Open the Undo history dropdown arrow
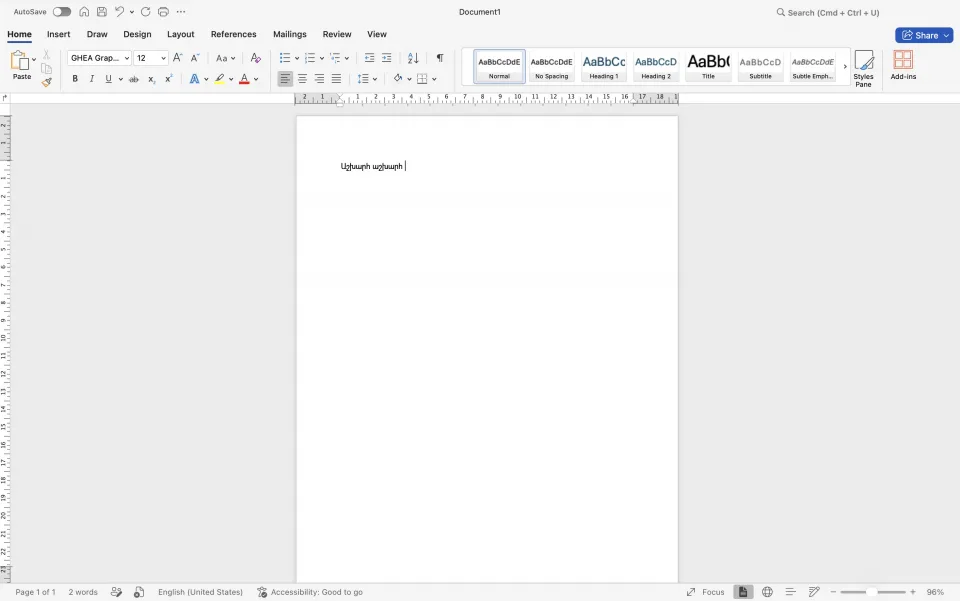 click(132, 12)
